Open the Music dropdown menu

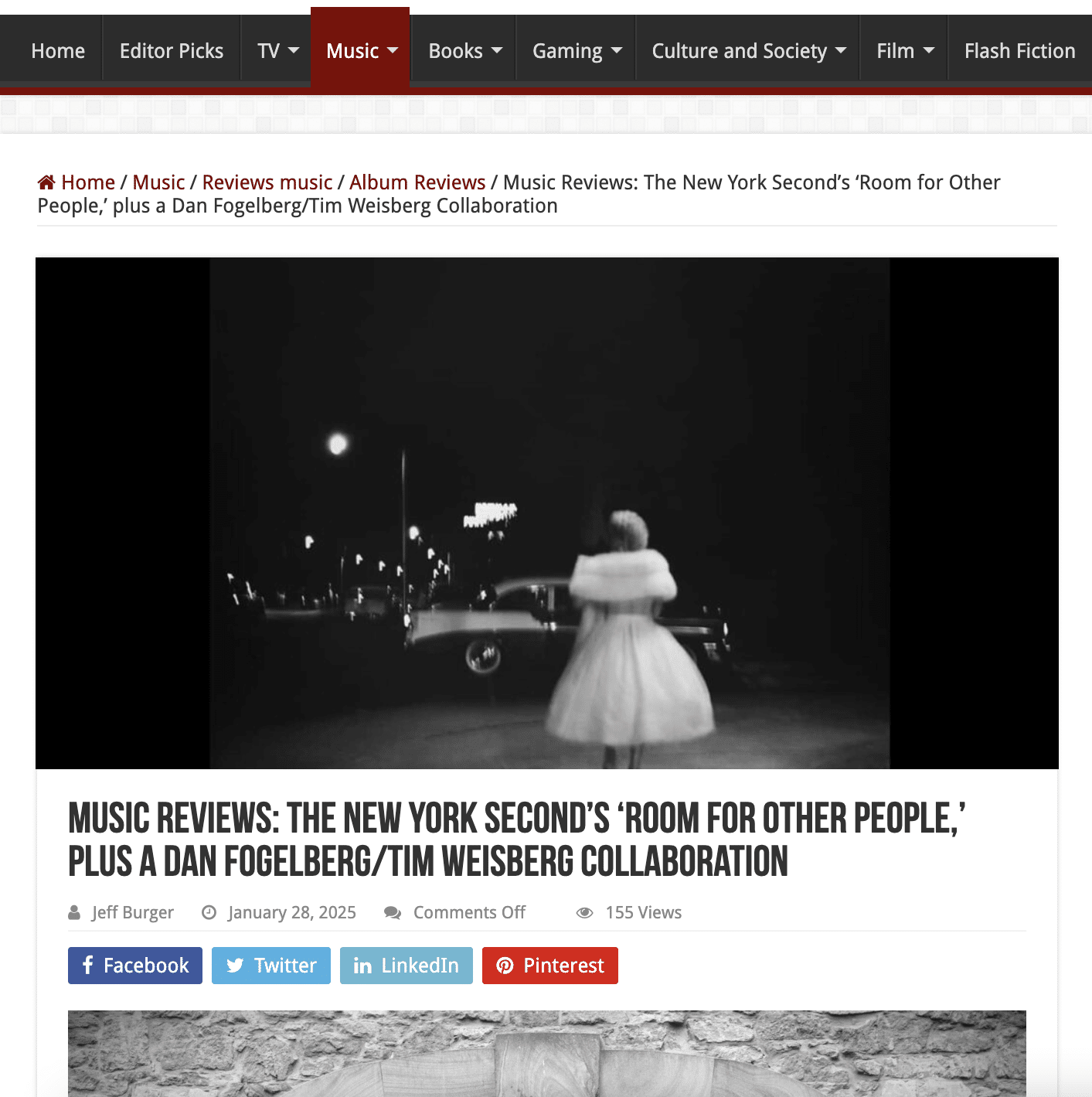362,51
